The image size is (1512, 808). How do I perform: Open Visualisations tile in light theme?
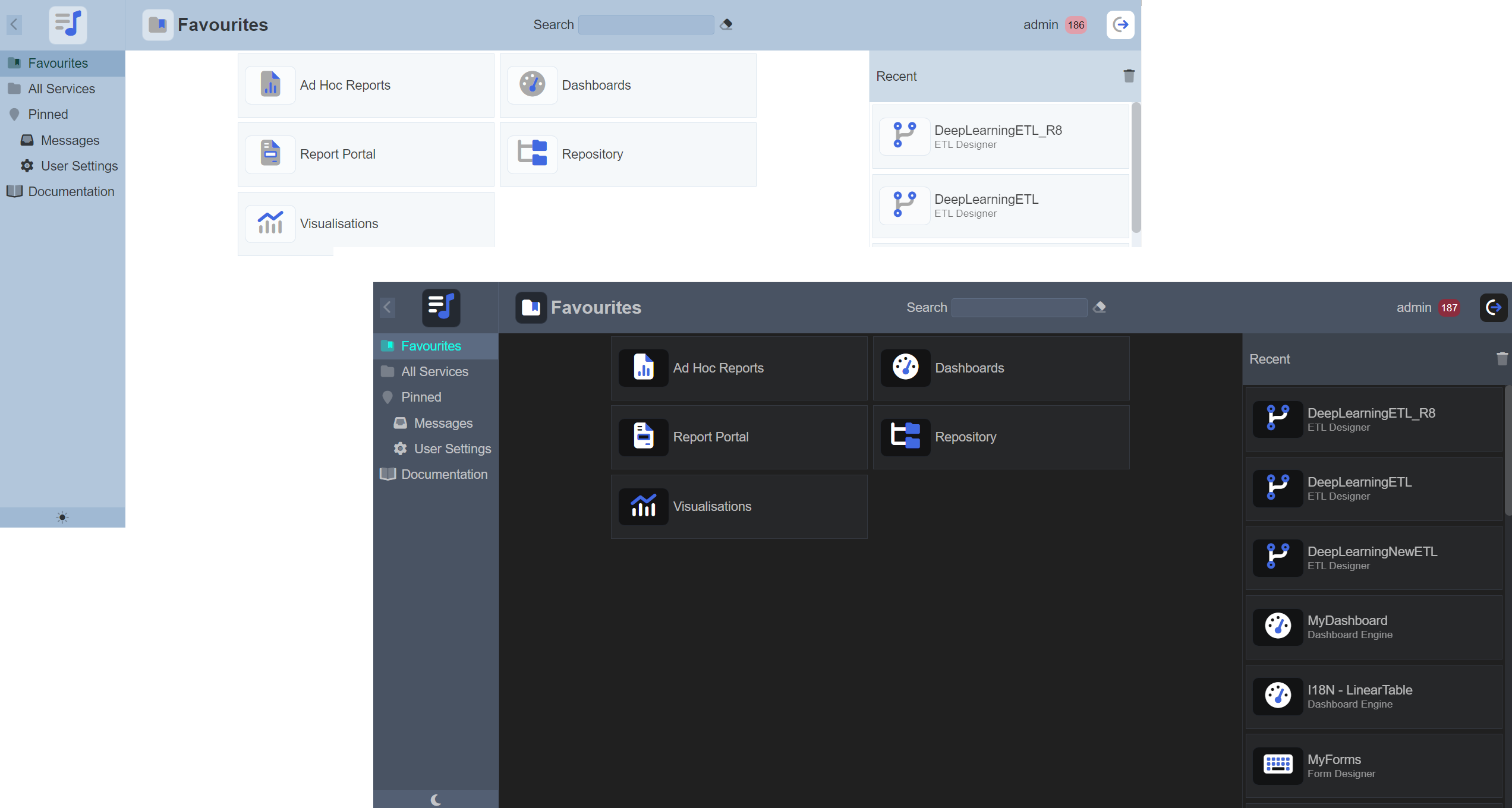pos(366,224)
